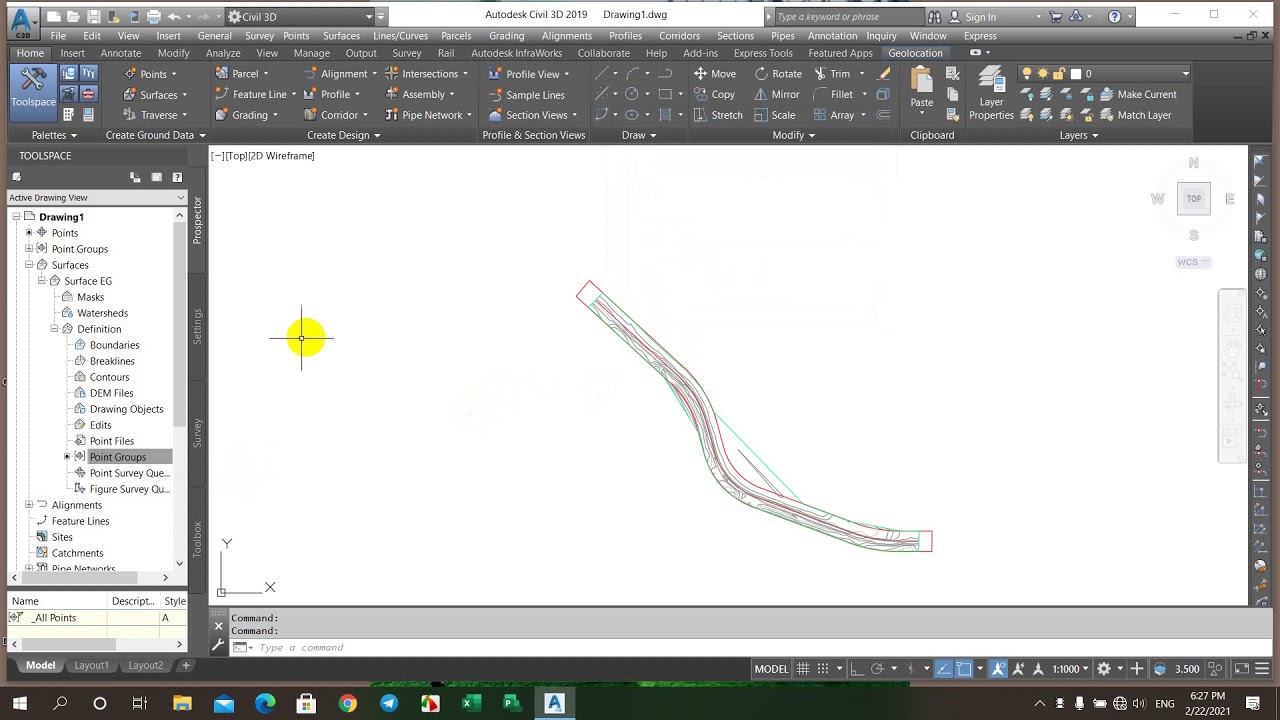Viewport: 1280px width, 720px height.
Task: Collapse the Surface EG tree node
Action: tap(42, 281)
